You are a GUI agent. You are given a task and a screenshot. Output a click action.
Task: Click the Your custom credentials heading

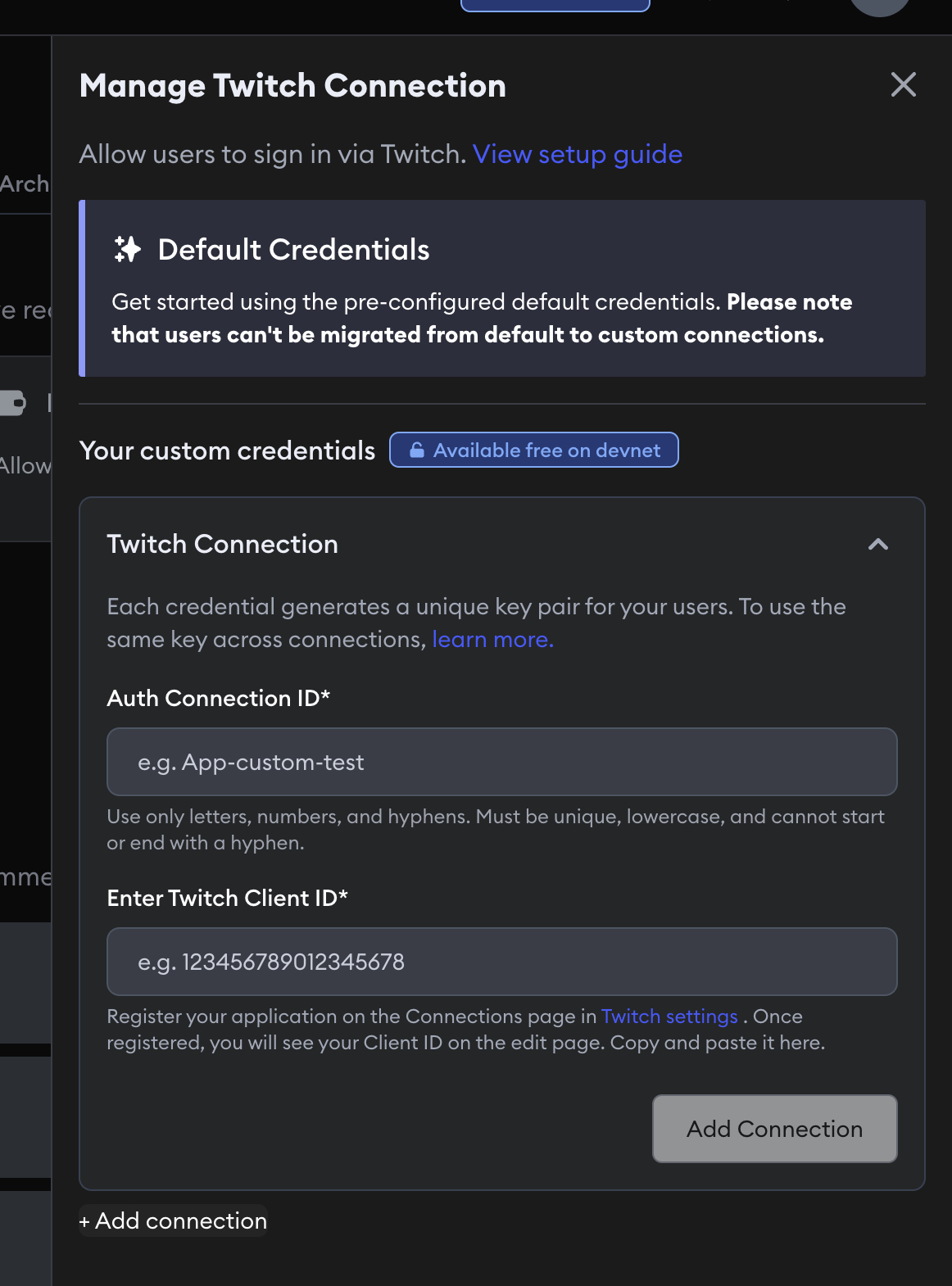point(227,451)
